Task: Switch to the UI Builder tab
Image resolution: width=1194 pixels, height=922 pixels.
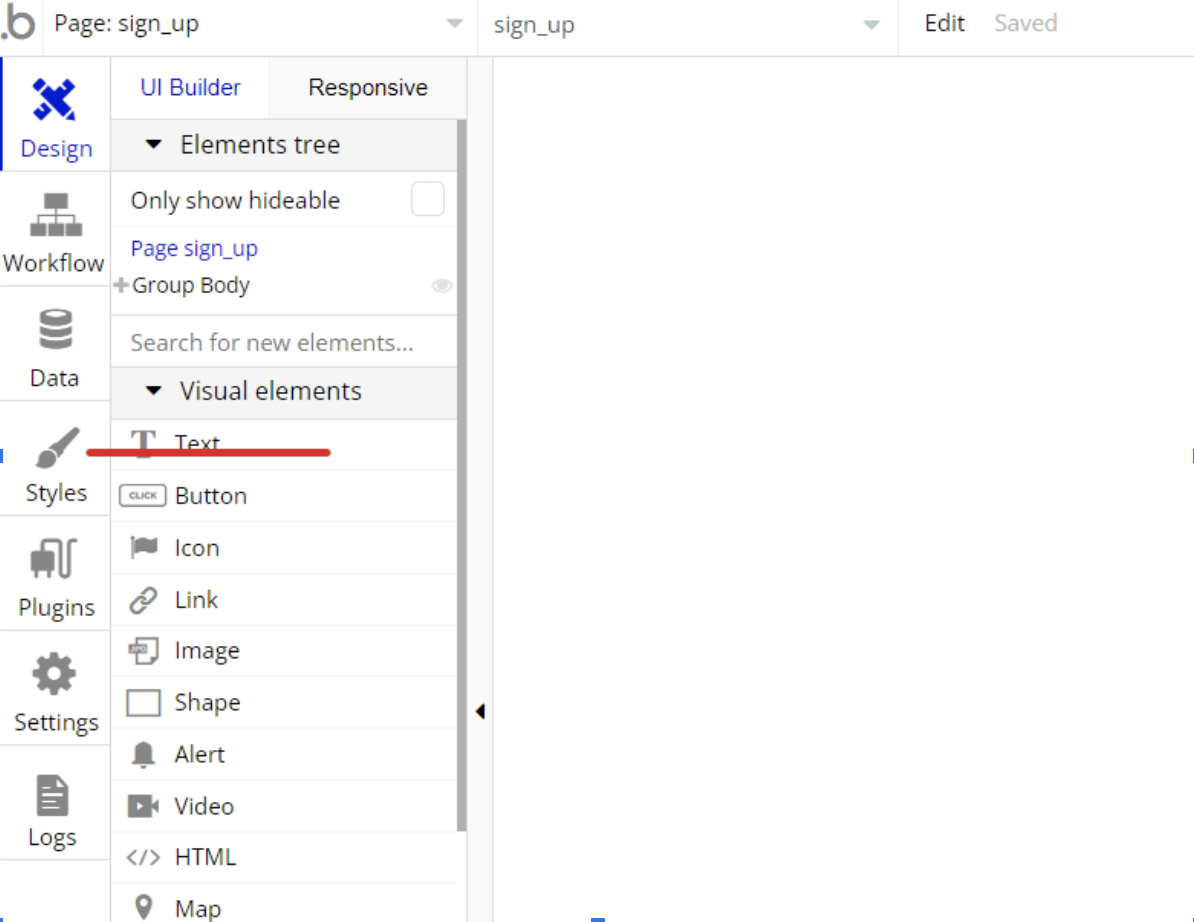Action: (190, 88)
